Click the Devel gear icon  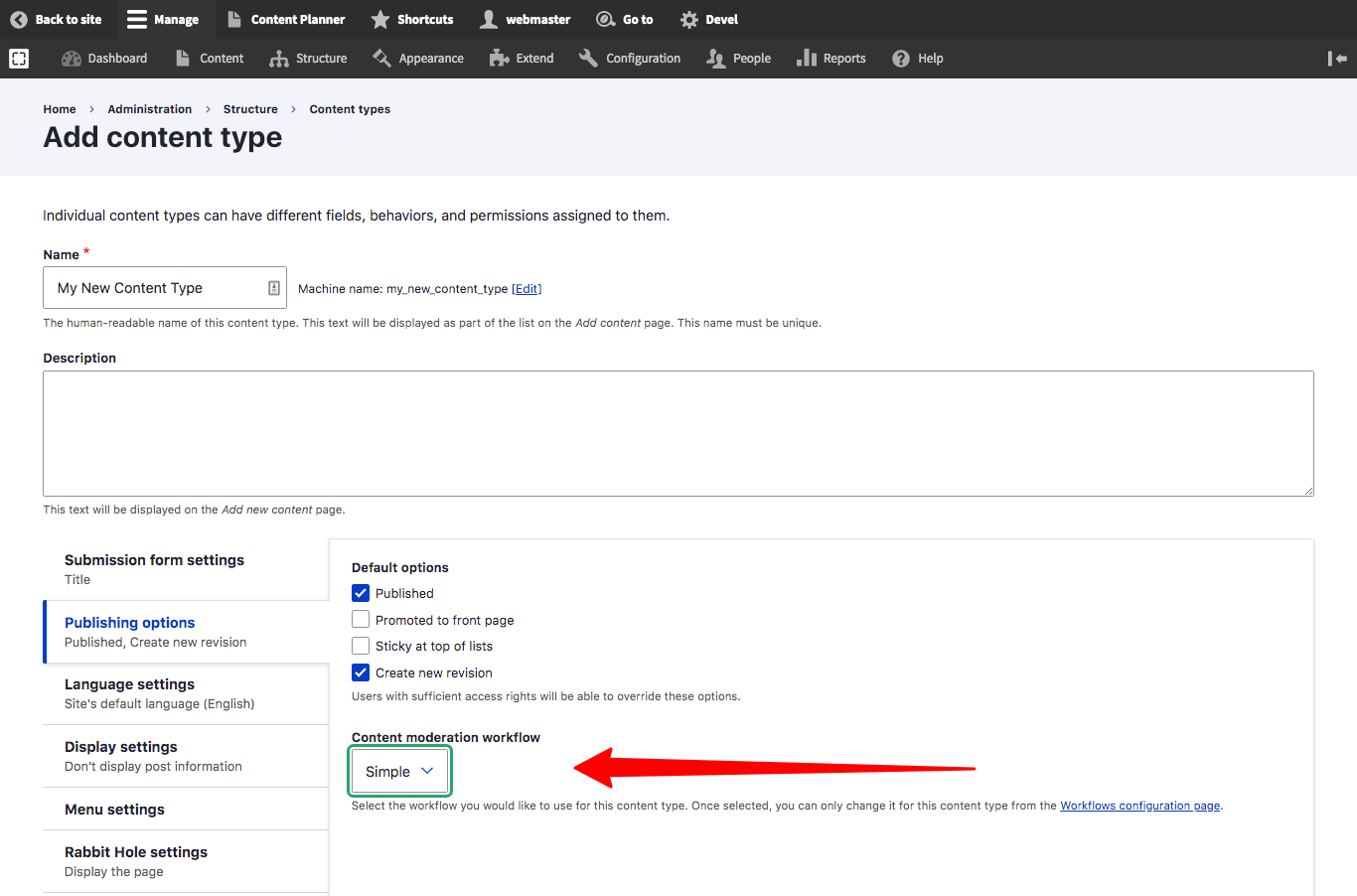689,19
